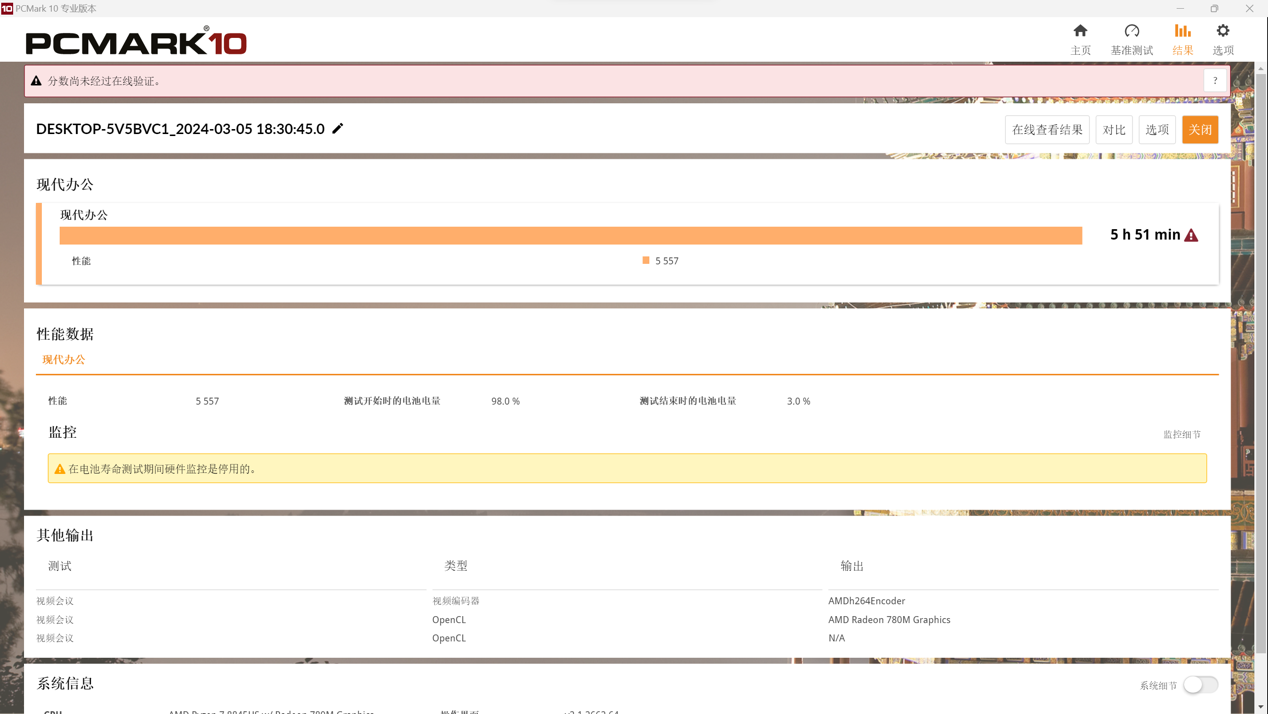The image size is (1268, 714).
Task: Click the pencil edit icon beside result name
Action: (x=338, y=128)
